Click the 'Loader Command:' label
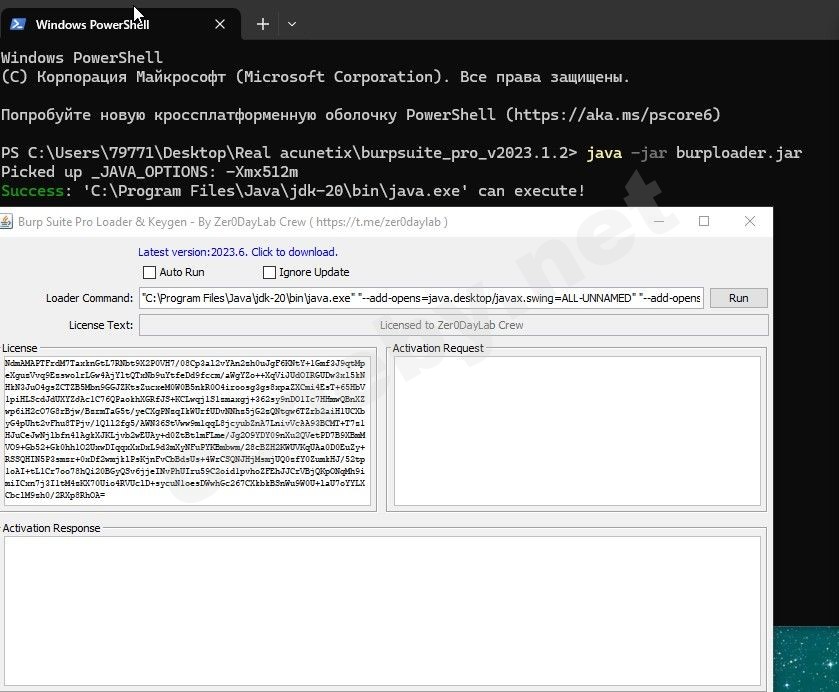The width and height of the screenshot is (839, 692). click(x=89, y=298)
